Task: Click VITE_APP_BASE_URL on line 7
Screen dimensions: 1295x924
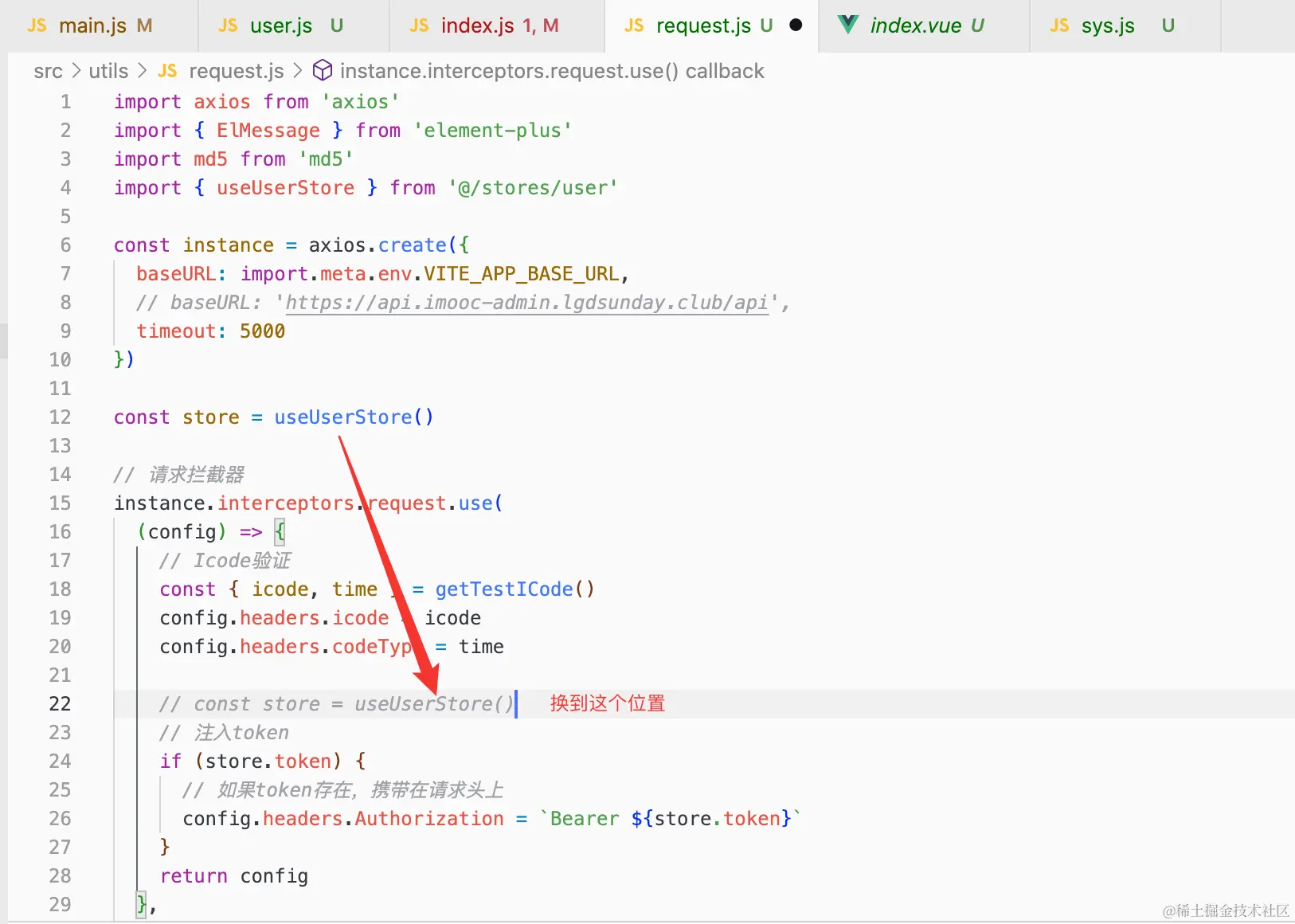Action: pos(521,274)
